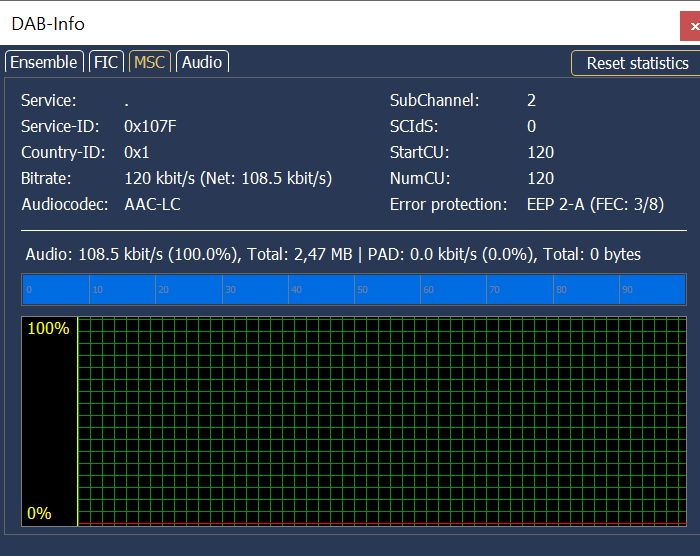
Task: Click the Country-ID value 0x1
Action: (x=137, y=152)
